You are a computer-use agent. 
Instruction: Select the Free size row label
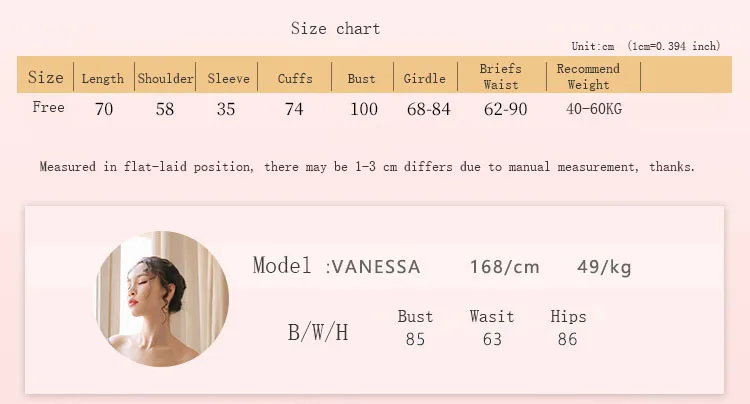[48, 107]
